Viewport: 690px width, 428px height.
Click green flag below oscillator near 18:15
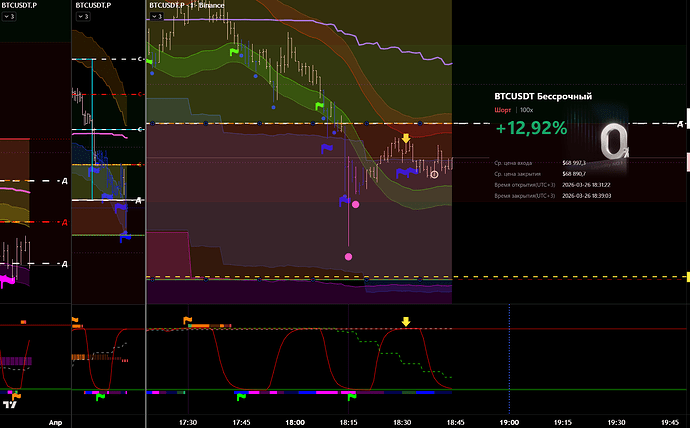click(351, 396)
